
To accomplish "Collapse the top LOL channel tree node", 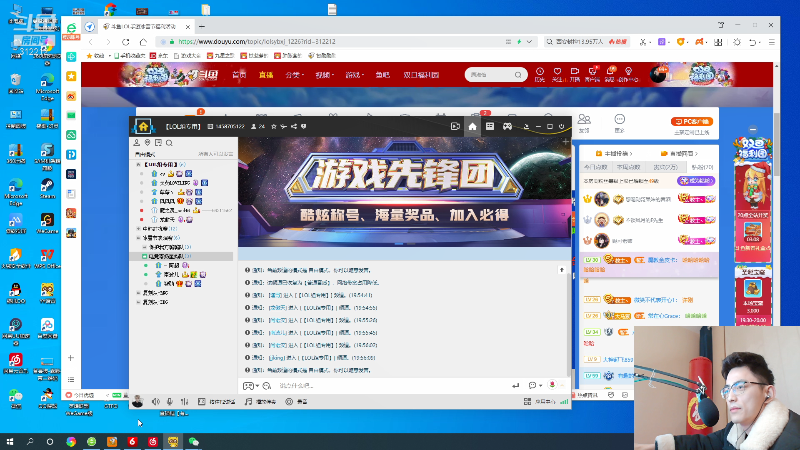I will 138,164.
